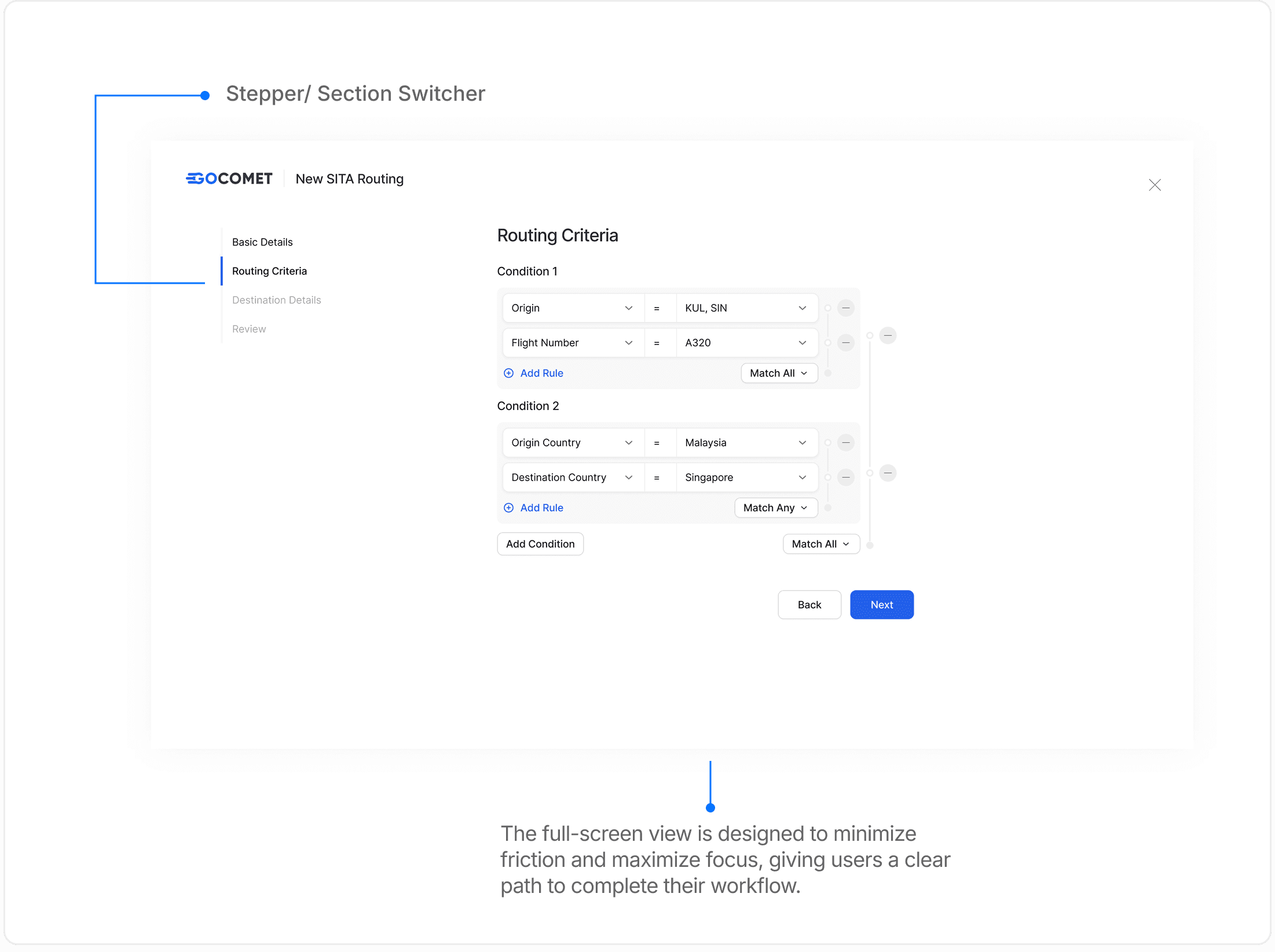Click the GoComet logo
Image resolution: width=1275 pixels, height=952 pixels.
[229, 178]
